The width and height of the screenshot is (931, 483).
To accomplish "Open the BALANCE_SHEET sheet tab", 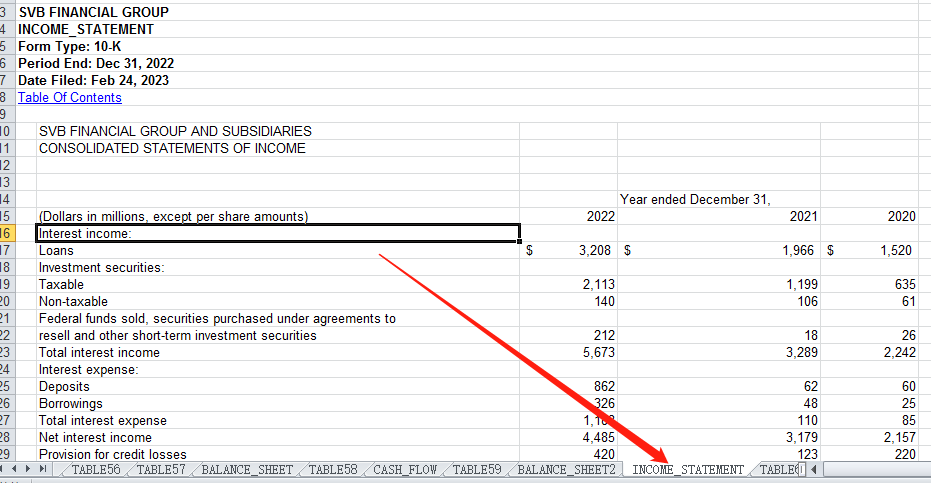I will pyautogui.click(x=247, y=469).
